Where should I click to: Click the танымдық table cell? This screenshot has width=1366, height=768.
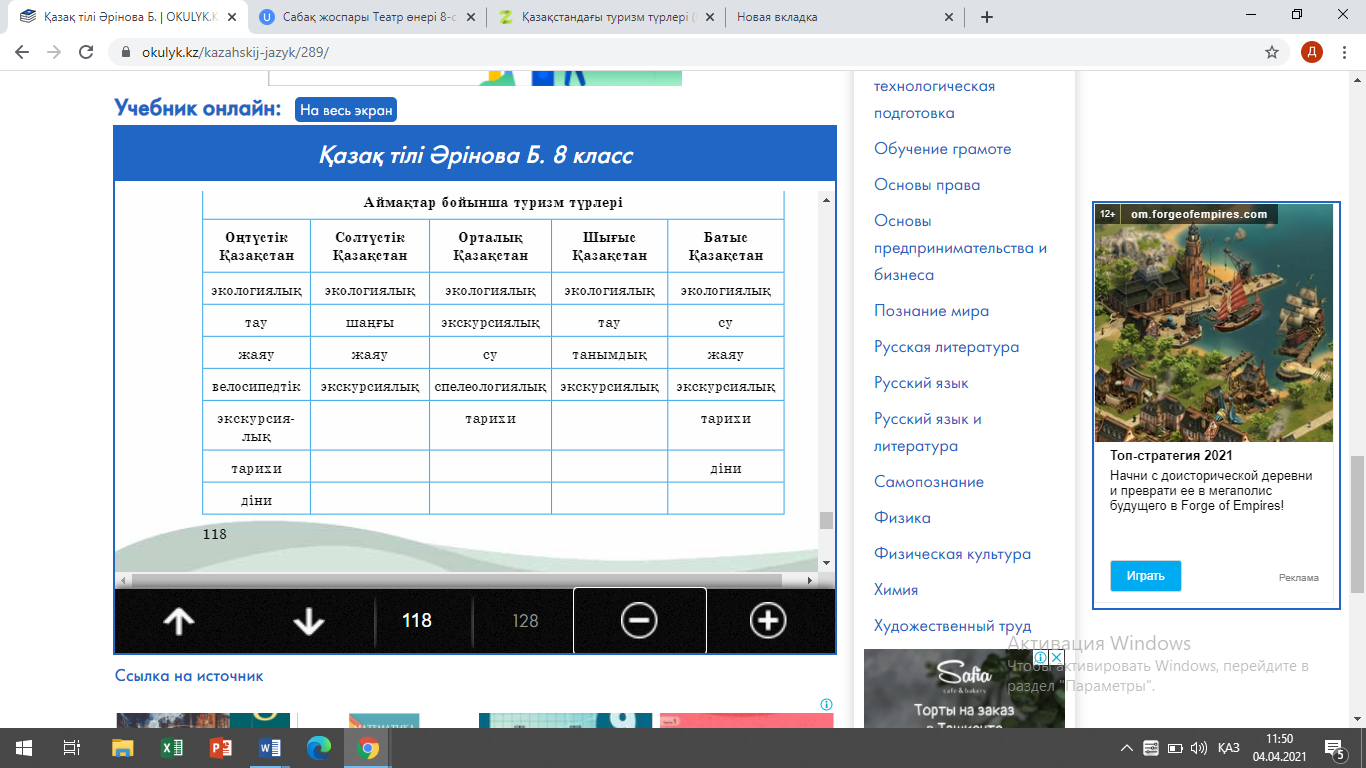pyautogui.click(x=609, y=354)
